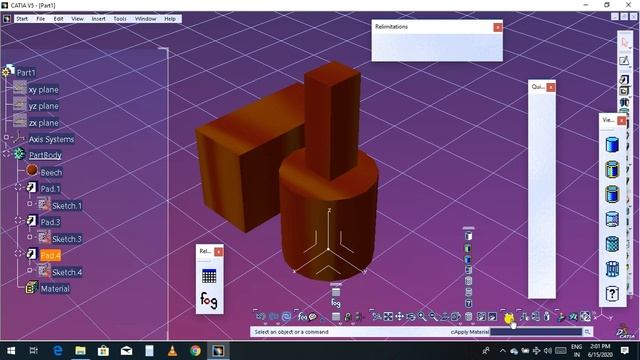Open Customize View Parameters question-mark icon
The width and height of the screenshot is (640, 360).
point(612,294)
